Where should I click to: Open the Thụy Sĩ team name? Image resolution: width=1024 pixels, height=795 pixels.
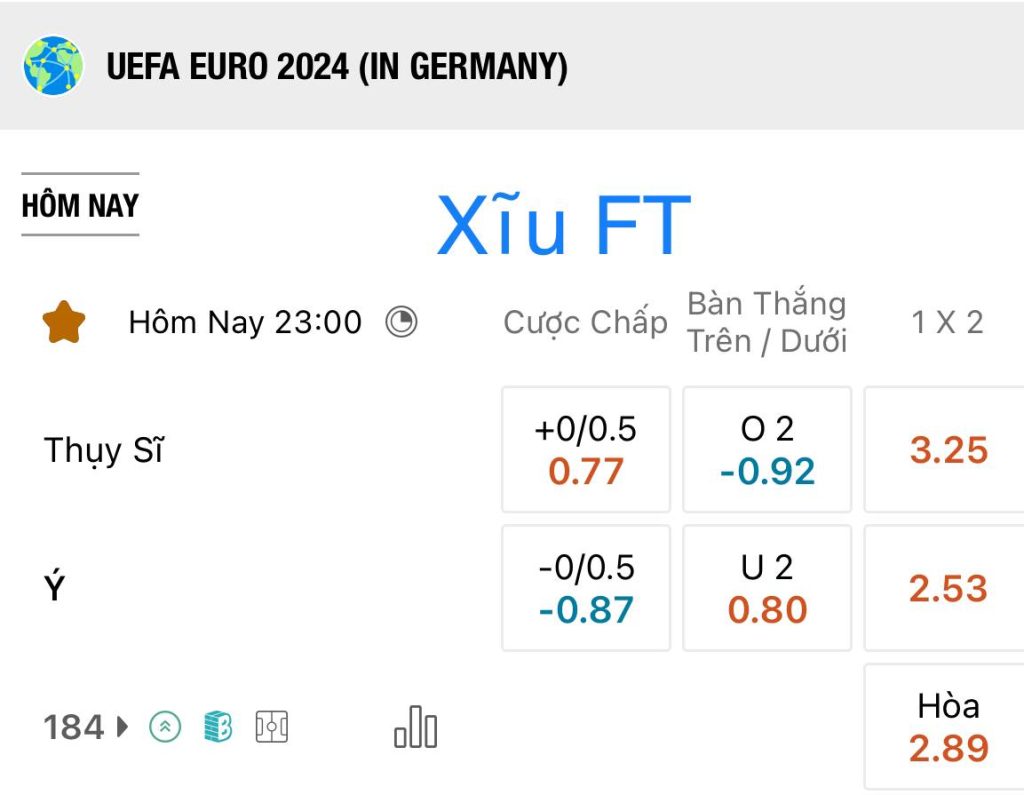click(x=103, y=451)
